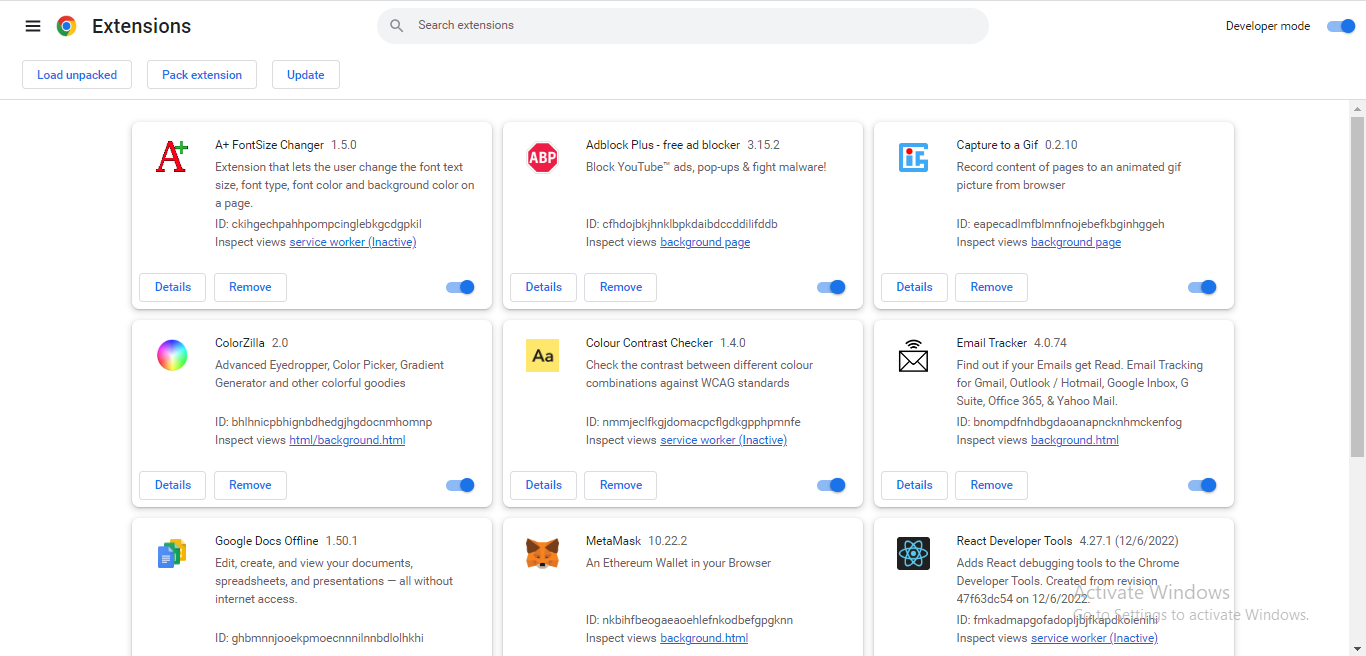Inspect A+ FontSize Changer service worker link
The image size is (1366, 656).
[x=353, y=242]
